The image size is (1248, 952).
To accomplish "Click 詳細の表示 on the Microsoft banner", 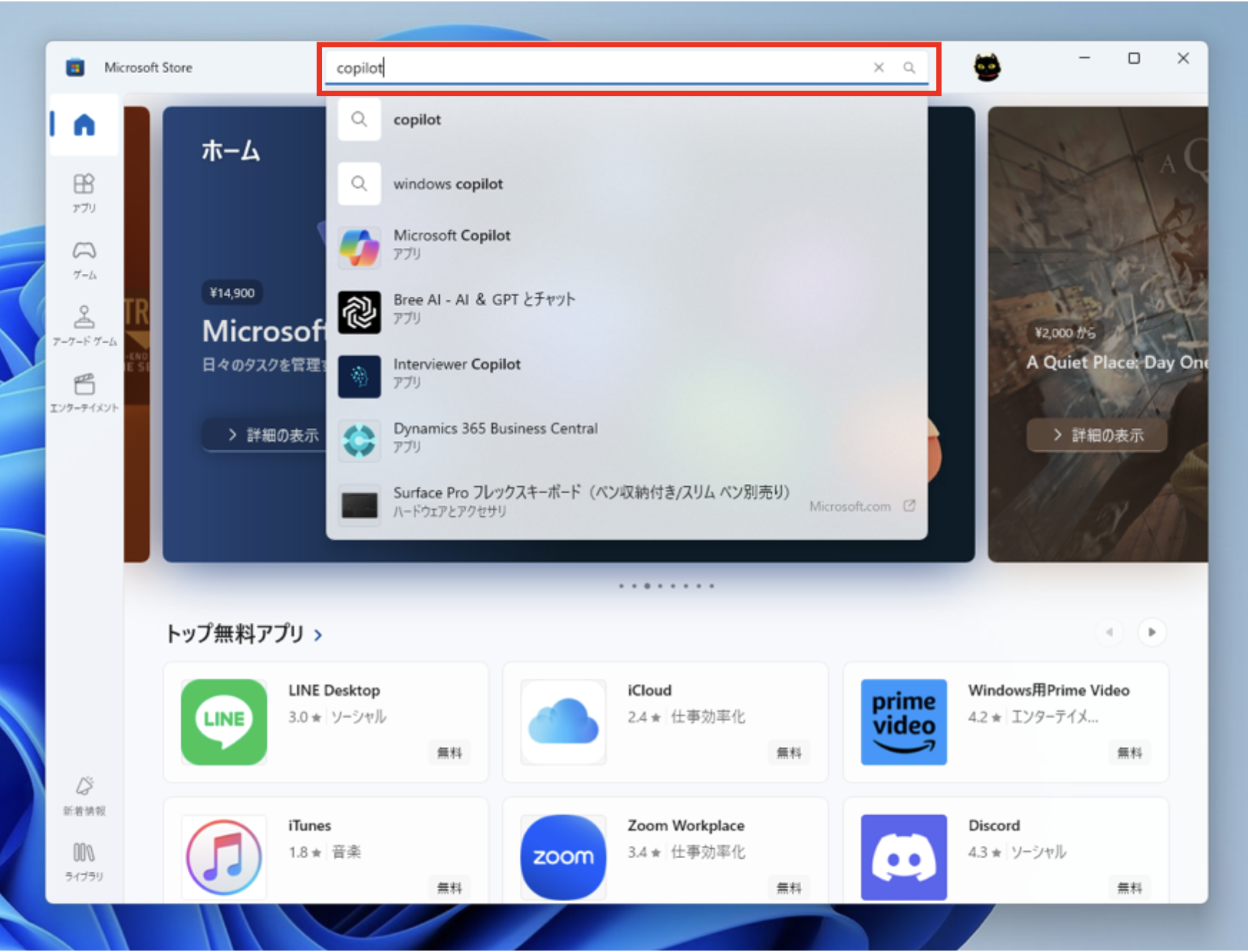I will point(264,435).
